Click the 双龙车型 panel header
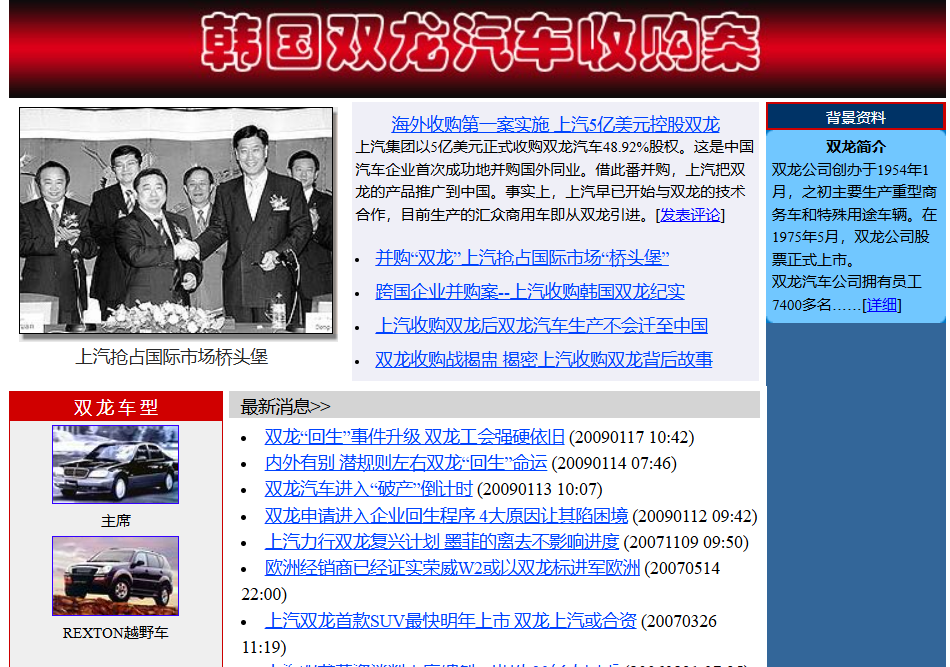Screen dimensions: 950x667 pos(116,407)
